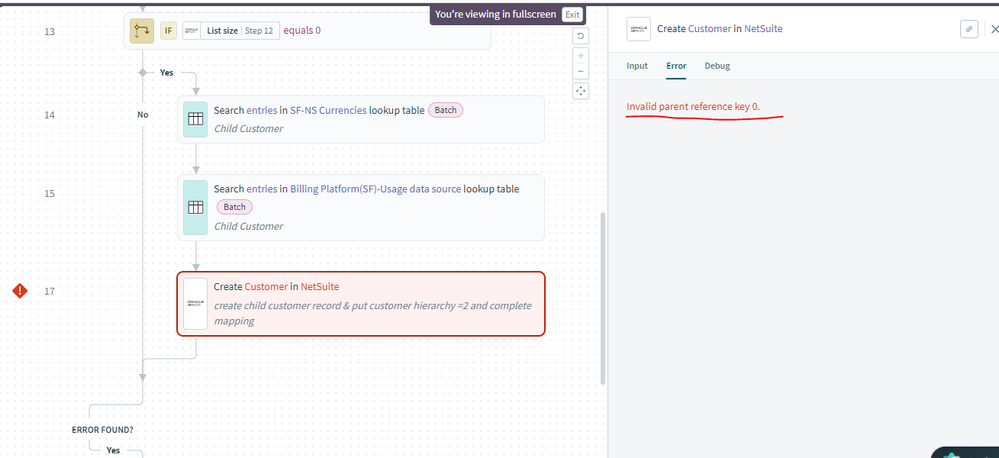Open the Create Customer in NetSuite step
The image size is (999, 458).
pos(361,304)
